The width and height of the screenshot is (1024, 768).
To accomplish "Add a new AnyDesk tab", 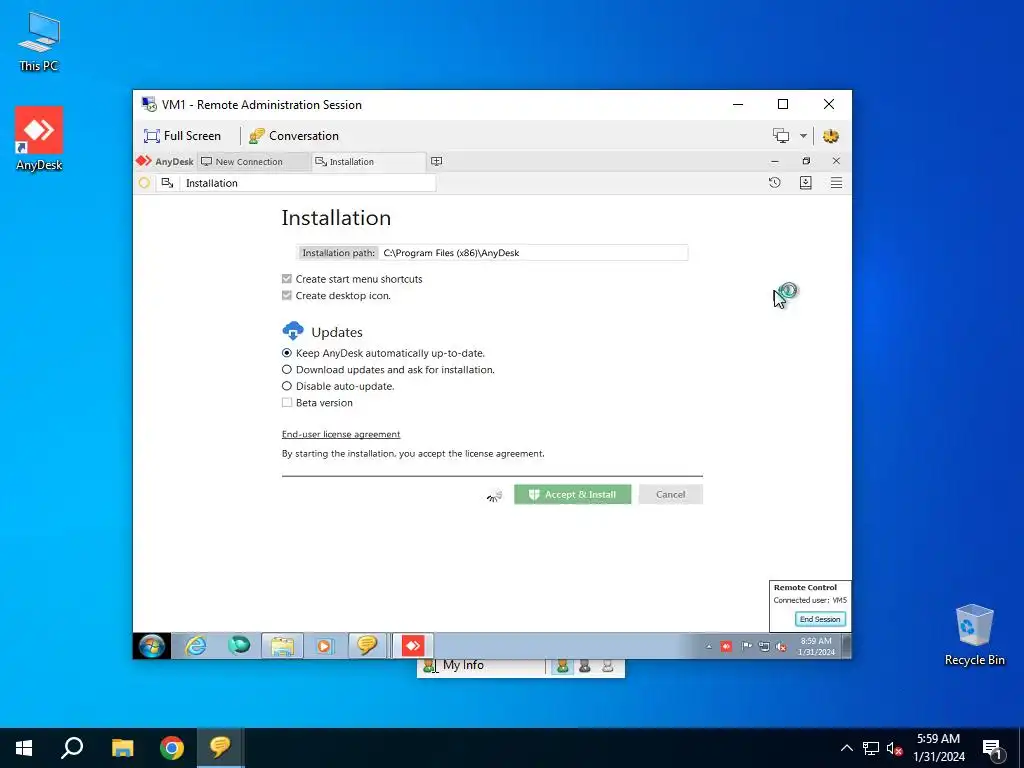I will 437,161.
